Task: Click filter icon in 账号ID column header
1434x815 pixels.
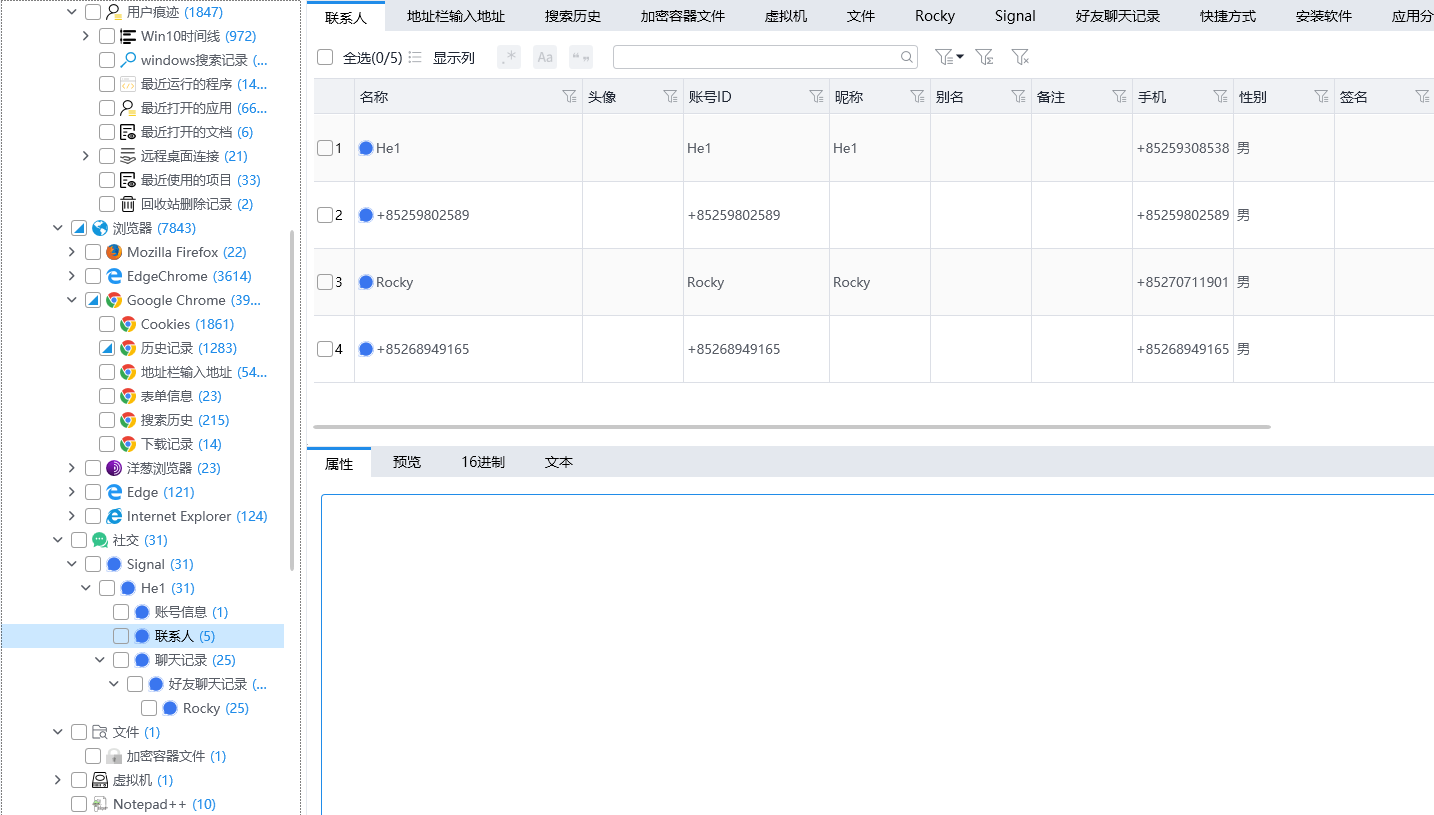Action: pos(816,97)
